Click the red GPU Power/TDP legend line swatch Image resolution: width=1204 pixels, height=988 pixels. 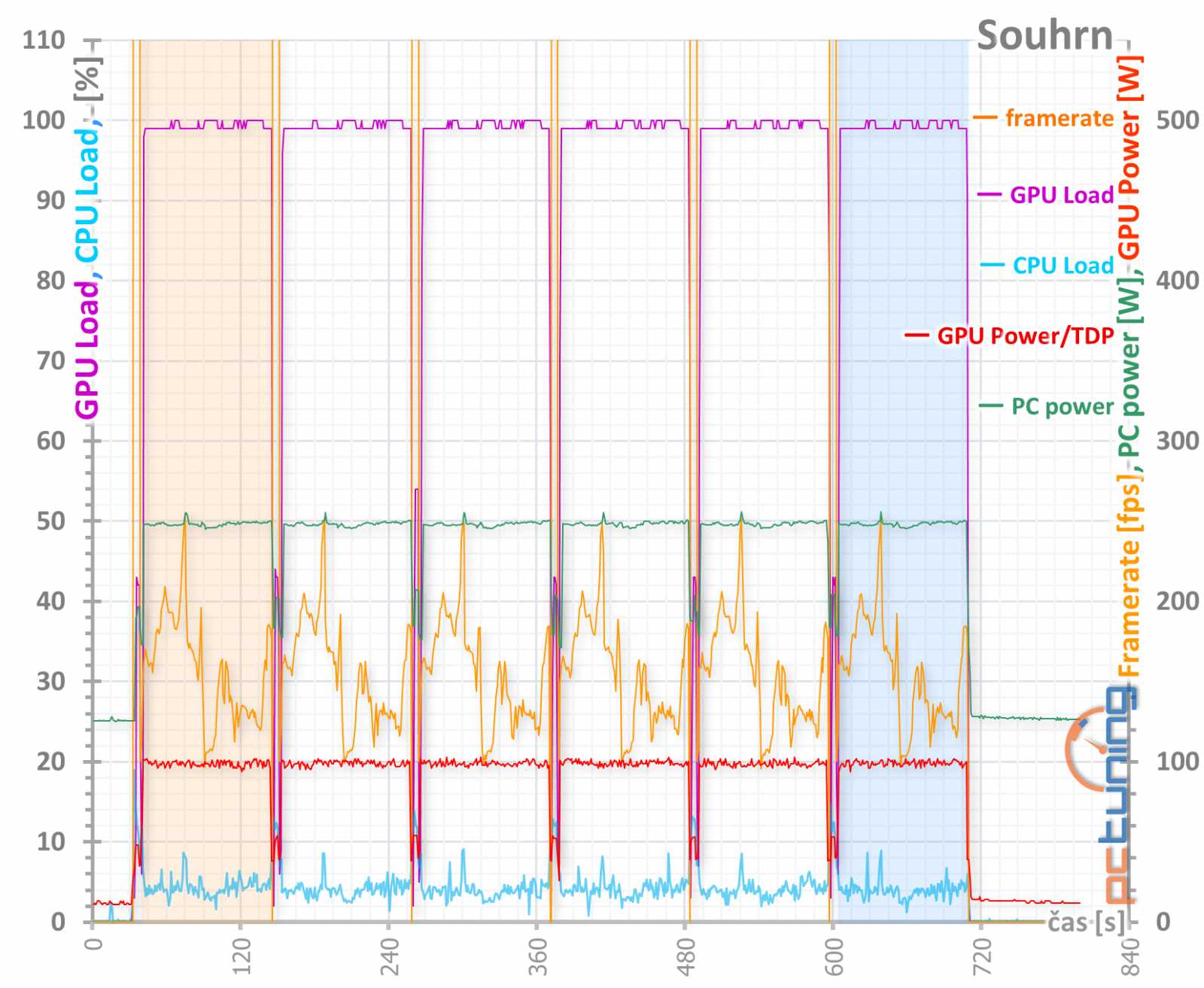[916, 336]
